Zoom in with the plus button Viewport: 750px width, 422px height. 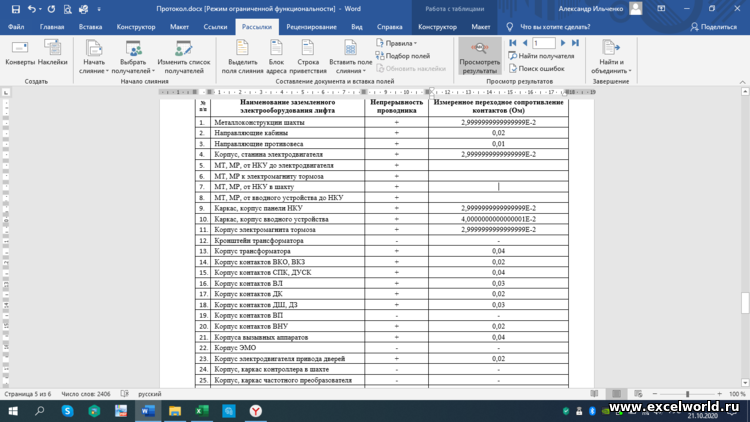tap(719, 394)
